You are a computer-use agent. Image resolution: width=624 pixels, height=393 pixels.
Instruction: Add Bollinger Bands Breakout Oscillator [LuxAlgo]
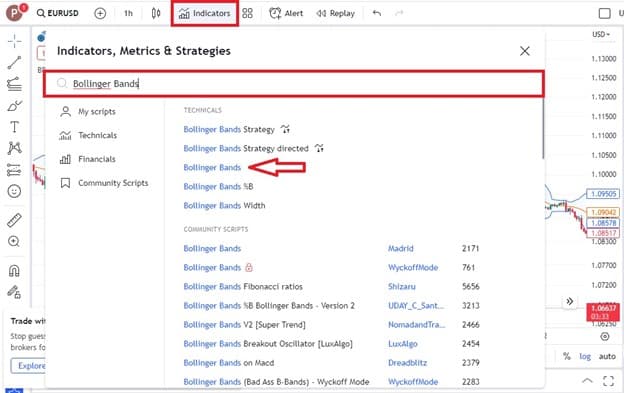click(268, 344)
